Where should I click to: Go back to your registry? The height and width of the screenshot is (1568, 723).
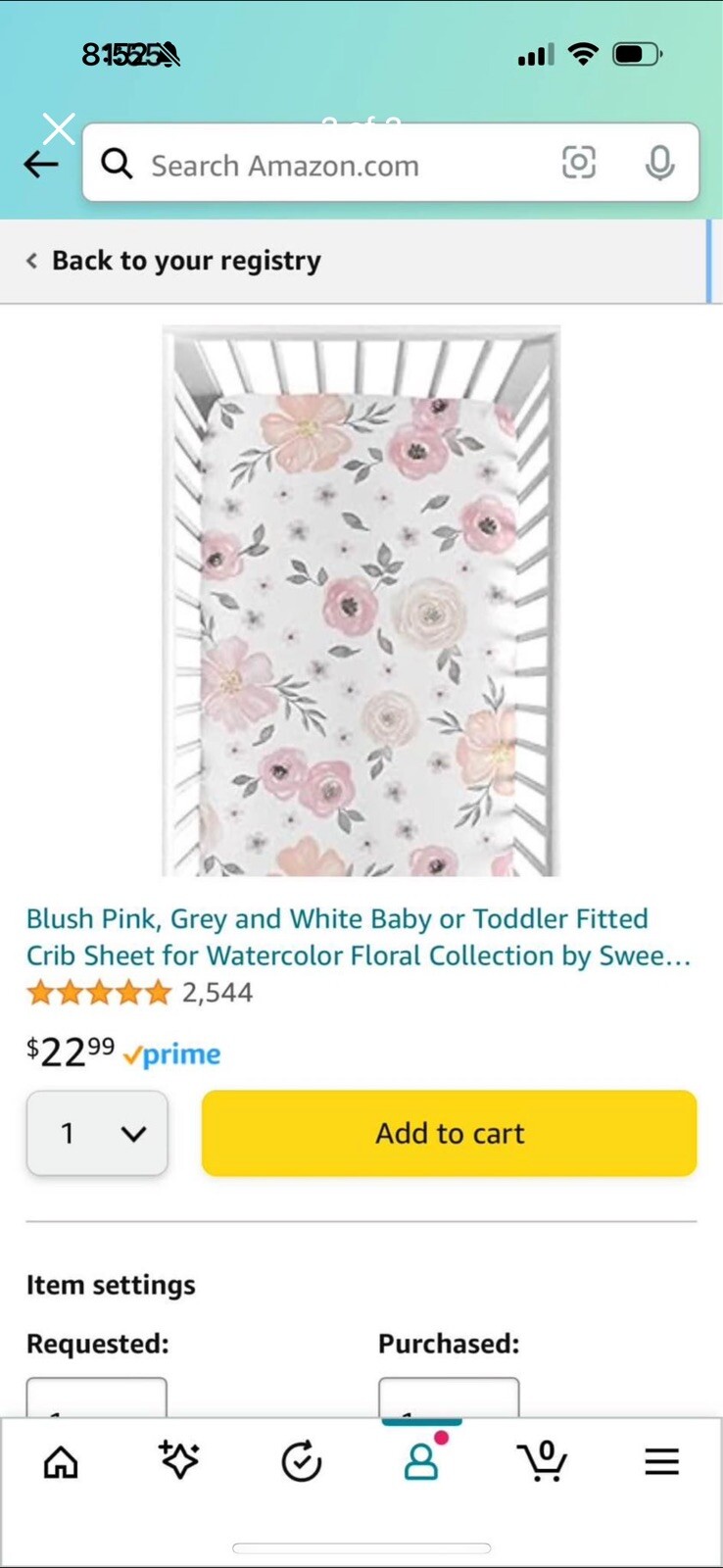174,261
